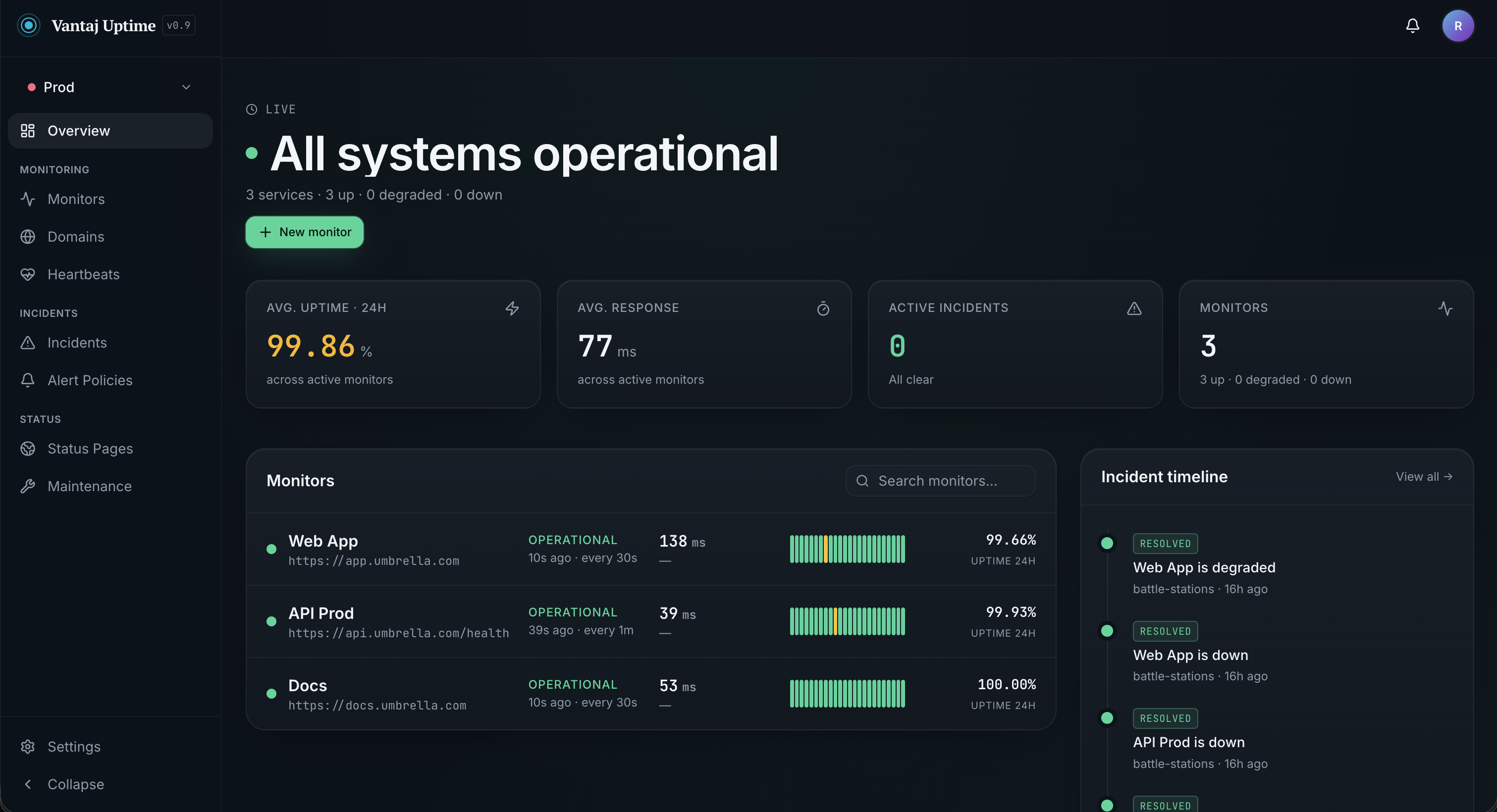Viewport: 1497px width, 812px height.
Task: Click the search magnifier icon
Action: [862, 481]
